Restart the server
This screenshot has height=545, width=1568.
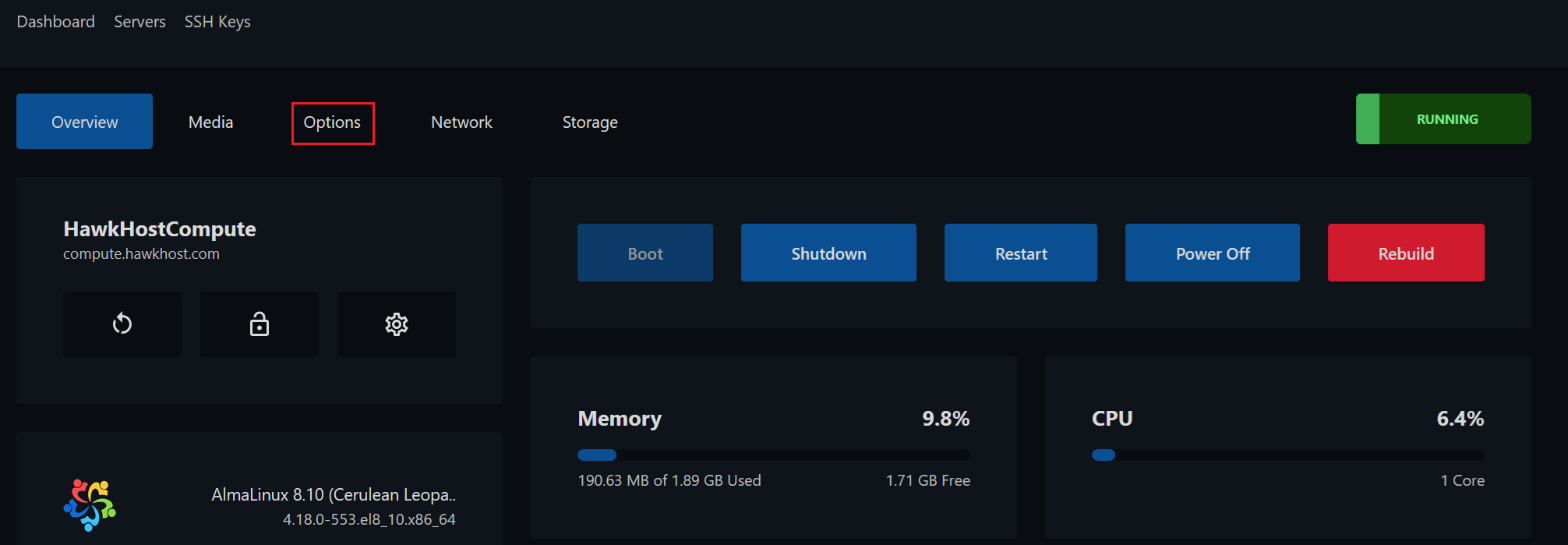click(x=1021, y=253)
